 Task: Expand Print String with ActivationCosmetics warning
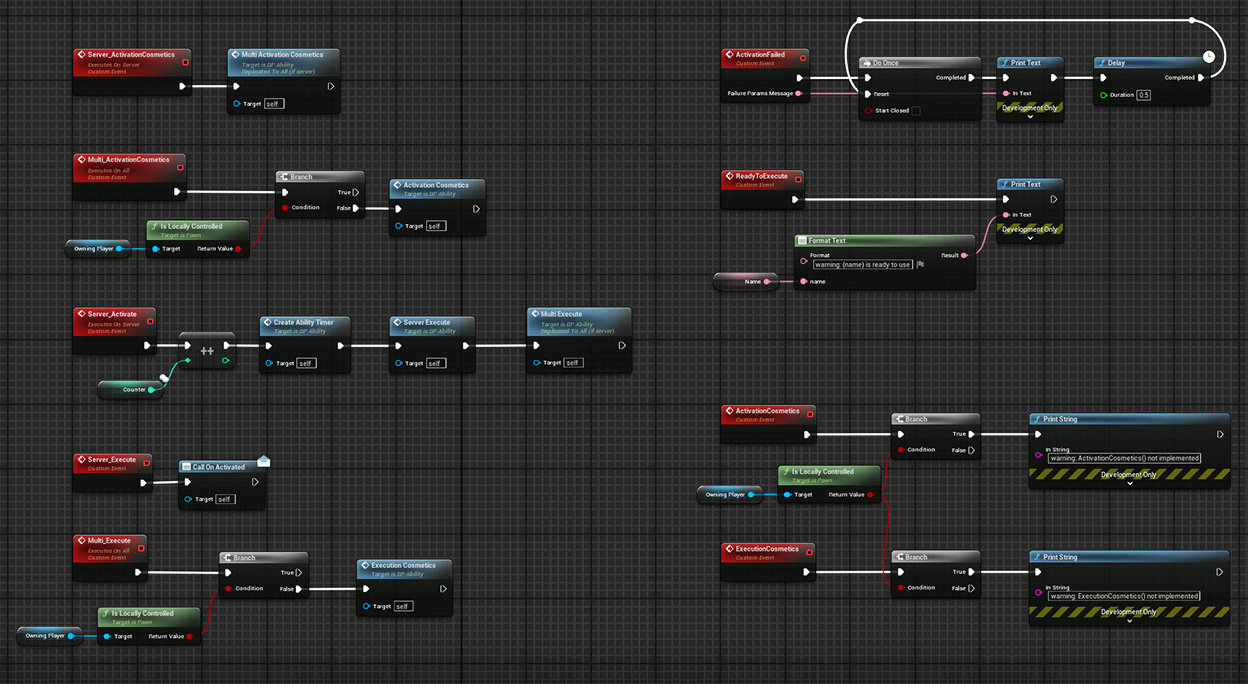point(1129,483)
